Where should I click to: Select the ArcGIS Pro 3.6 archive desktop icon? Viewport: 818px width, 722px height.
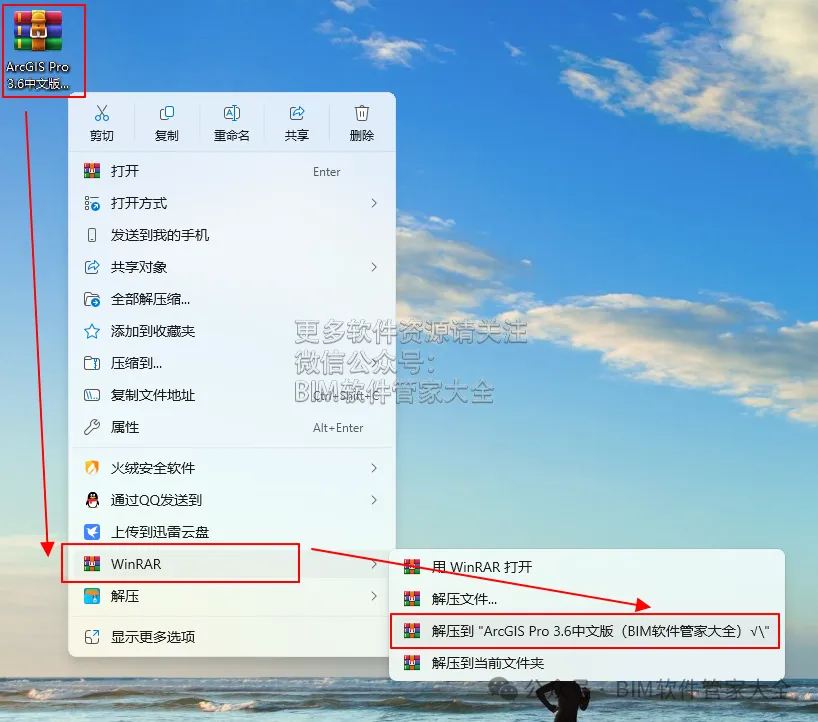coord(38,50)
